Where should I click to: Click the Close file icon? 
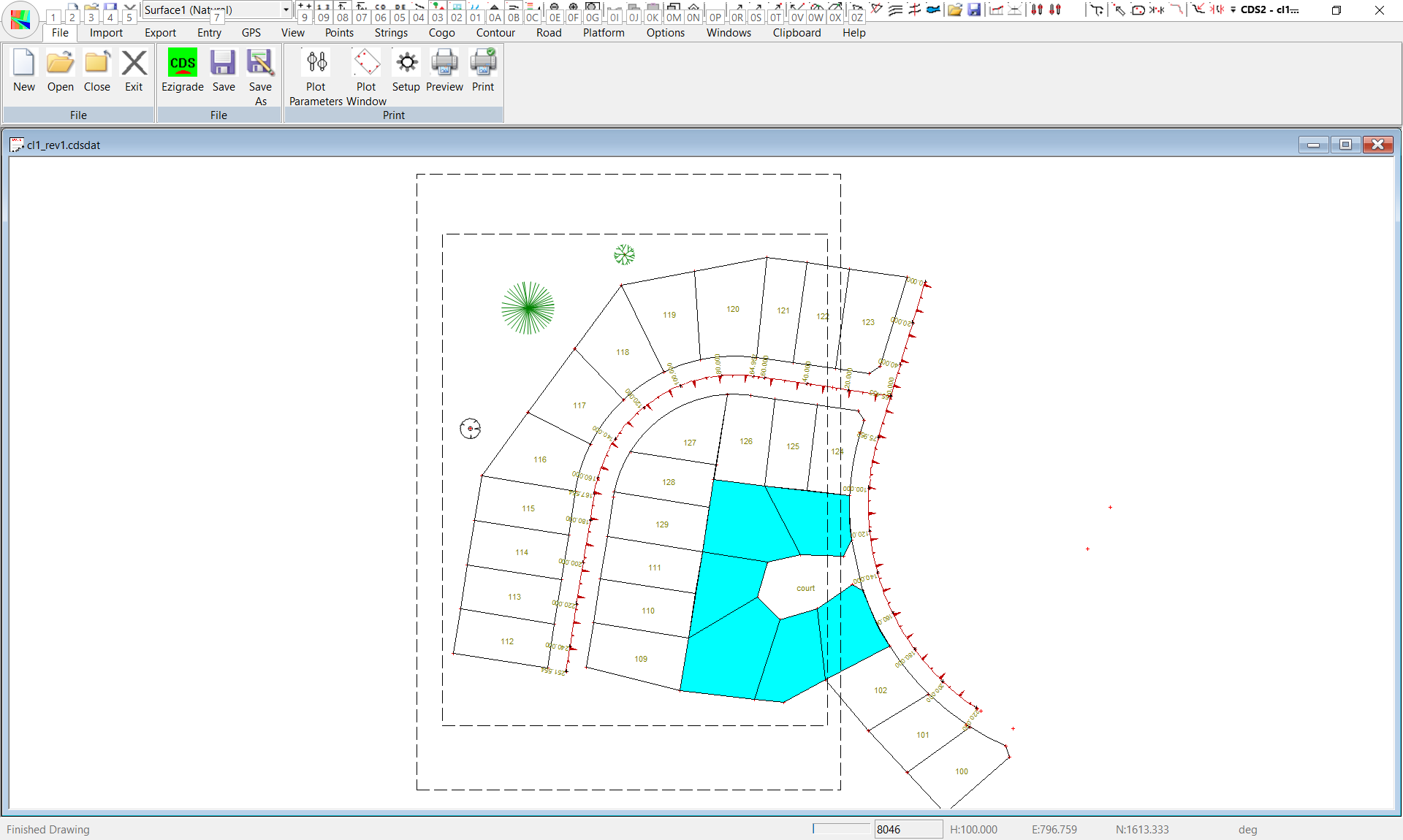pyautogui.click(x=96, y=64)
